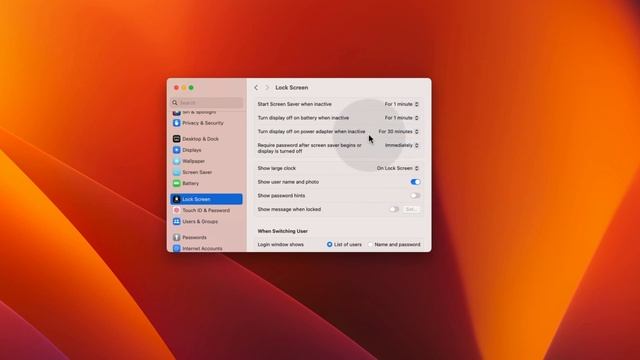Go back with the left chevron

256,87
